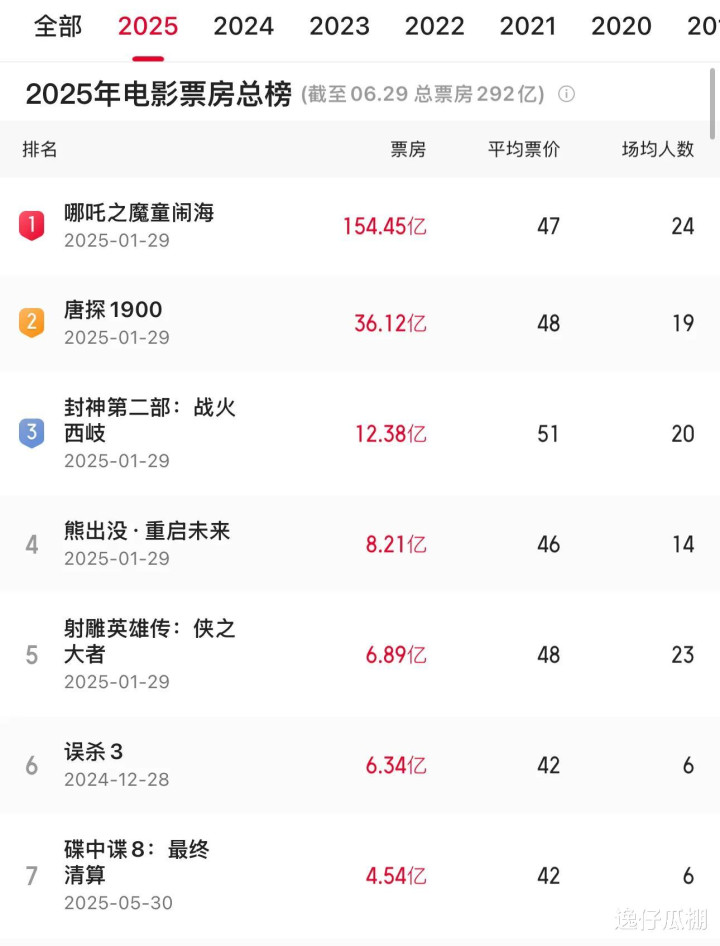
Task: Sort by 平均票价 column header
Action: click(x=524, y=149)
